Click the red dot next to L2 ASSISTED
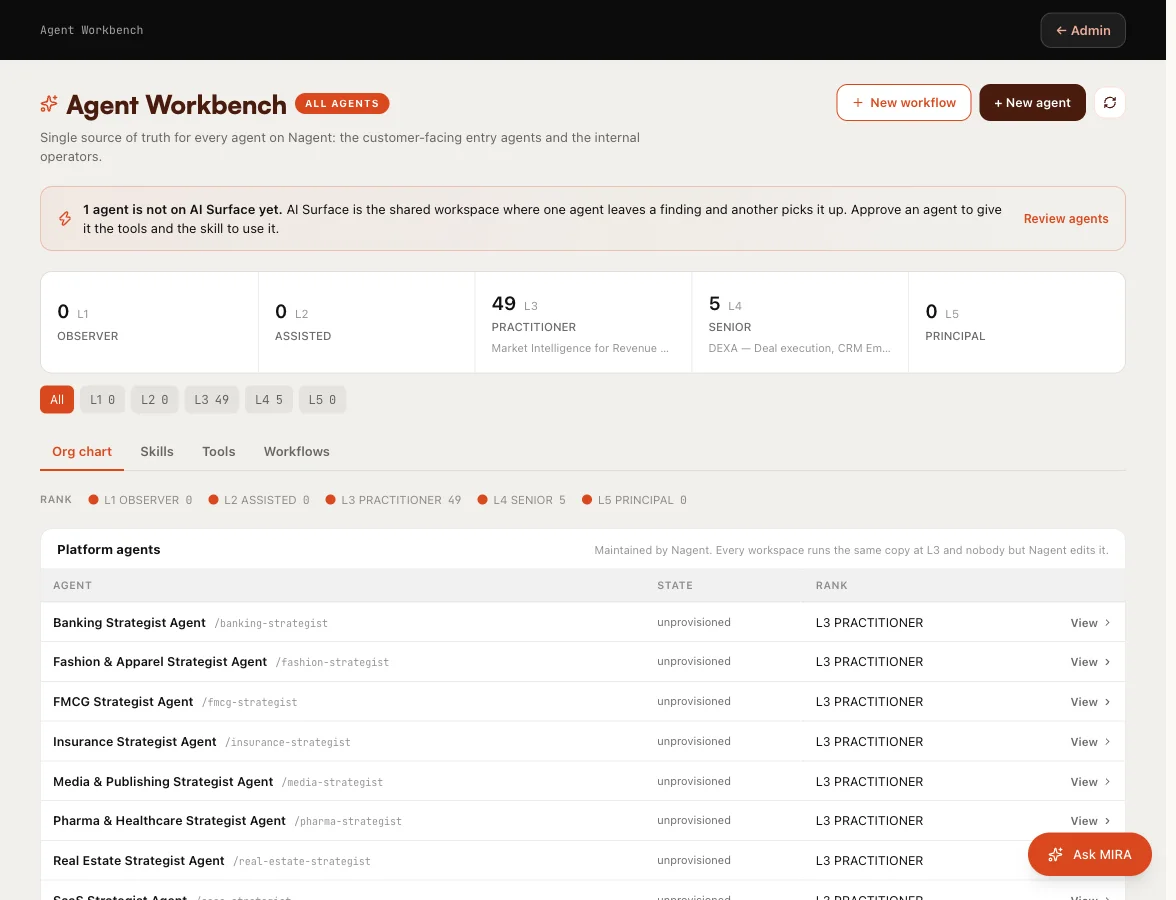 (x=213, y=500)
